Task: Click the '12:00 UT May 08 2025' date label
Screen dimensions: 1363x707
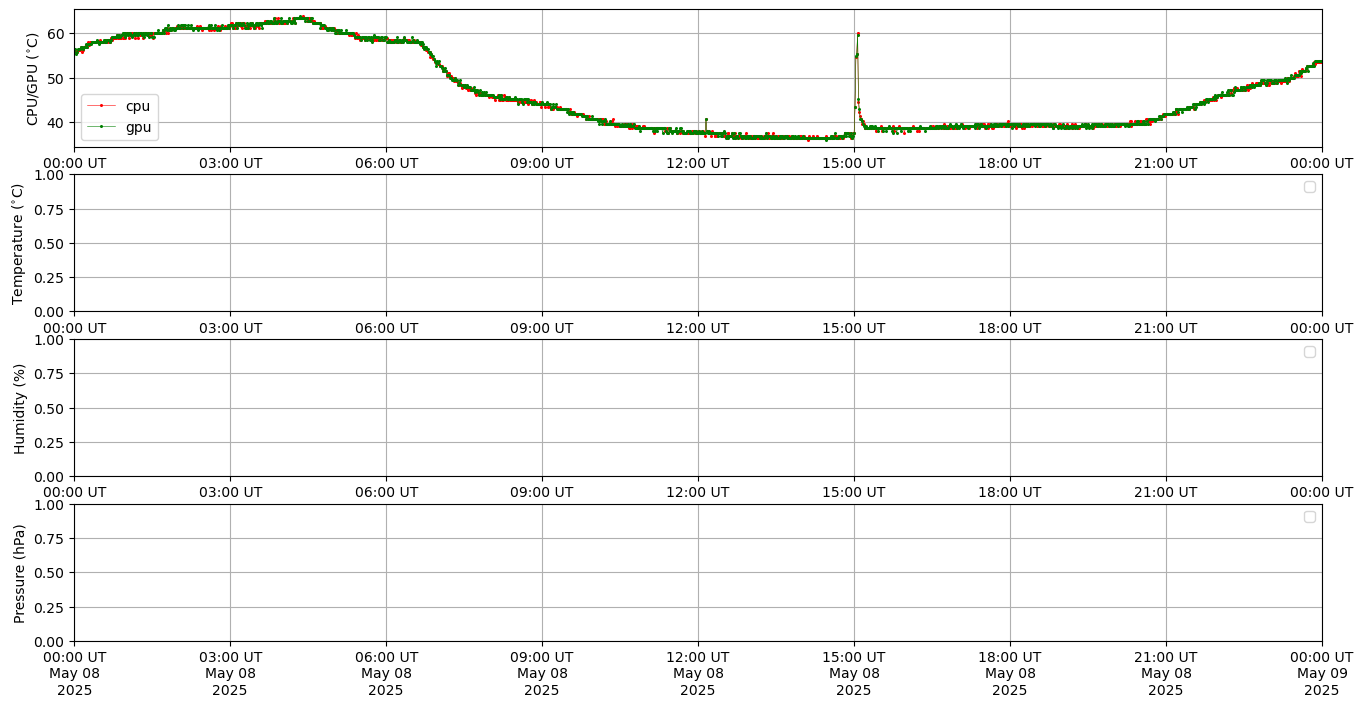Action: [698, 674]
